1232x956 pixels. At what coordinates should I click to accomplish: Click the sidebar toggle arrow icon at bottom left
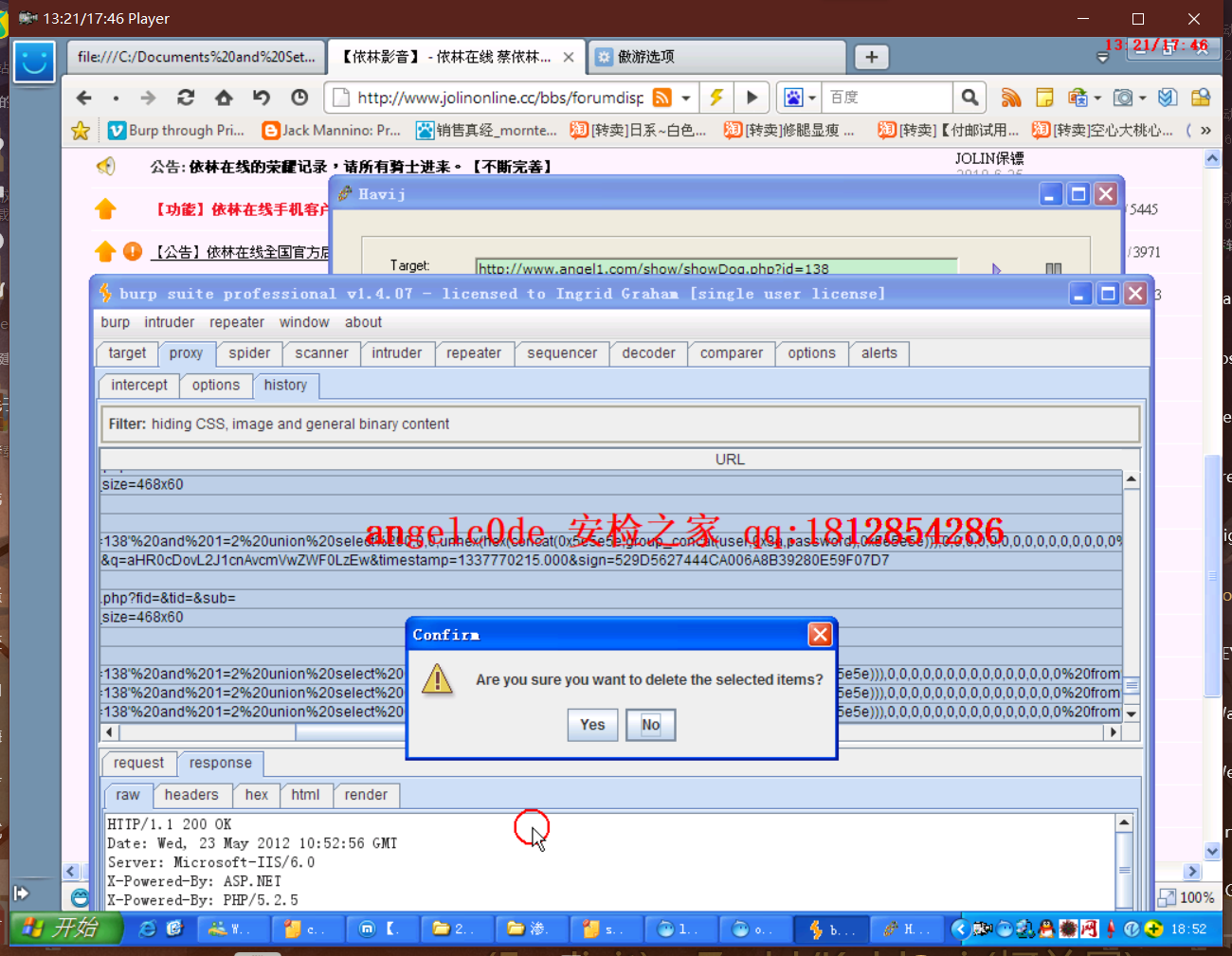(x=21, y=893)
